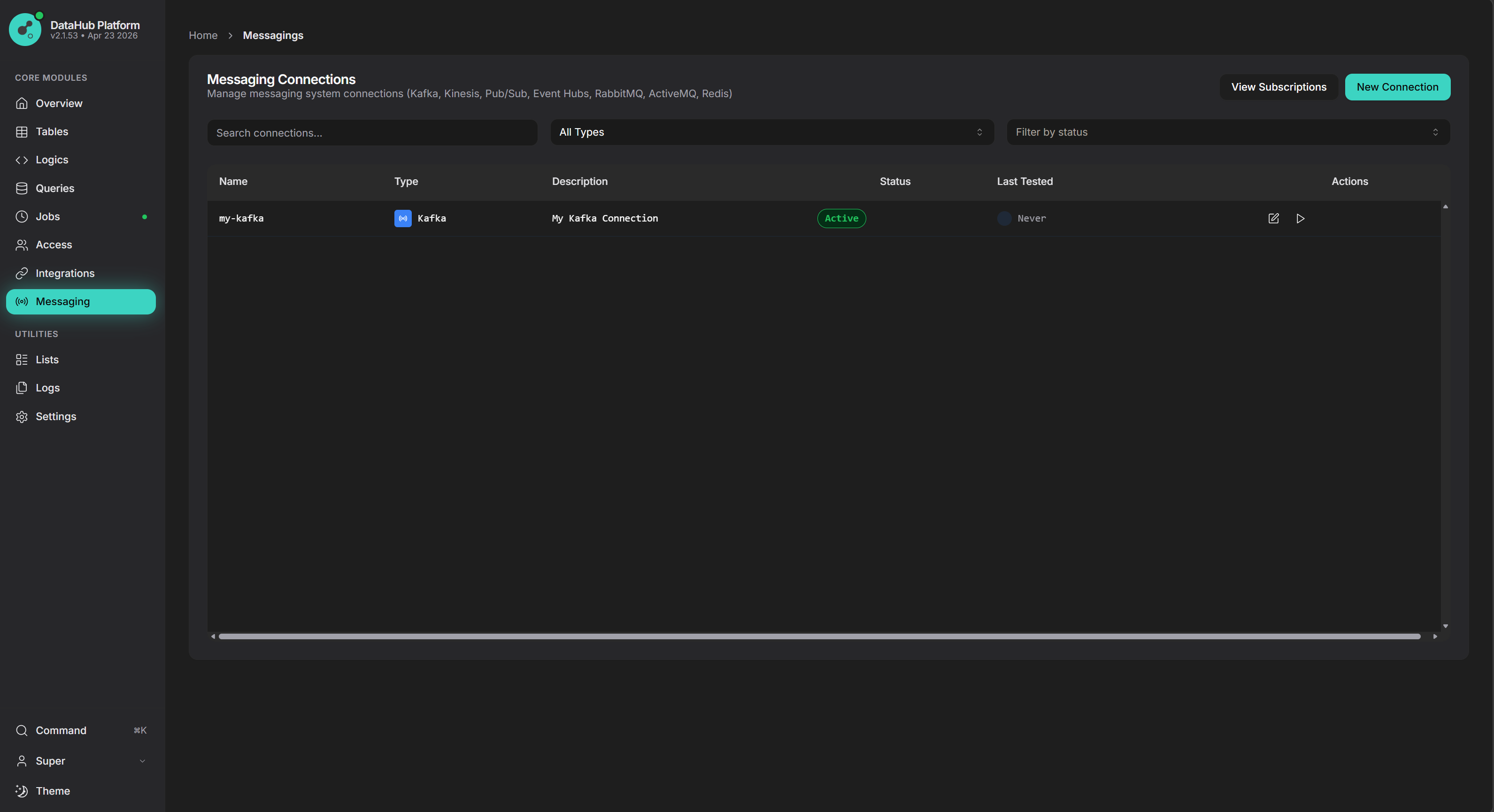Click the Never-tested status circle
Screen dimensions: 1494x812
point(1004,219)
